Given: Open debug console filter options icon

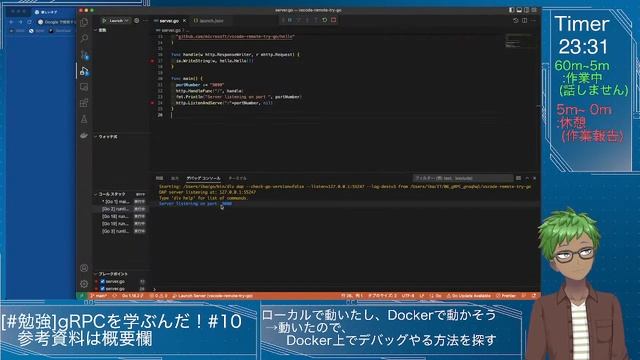Looking at the screenshot, I should click(x=518, y=178).
